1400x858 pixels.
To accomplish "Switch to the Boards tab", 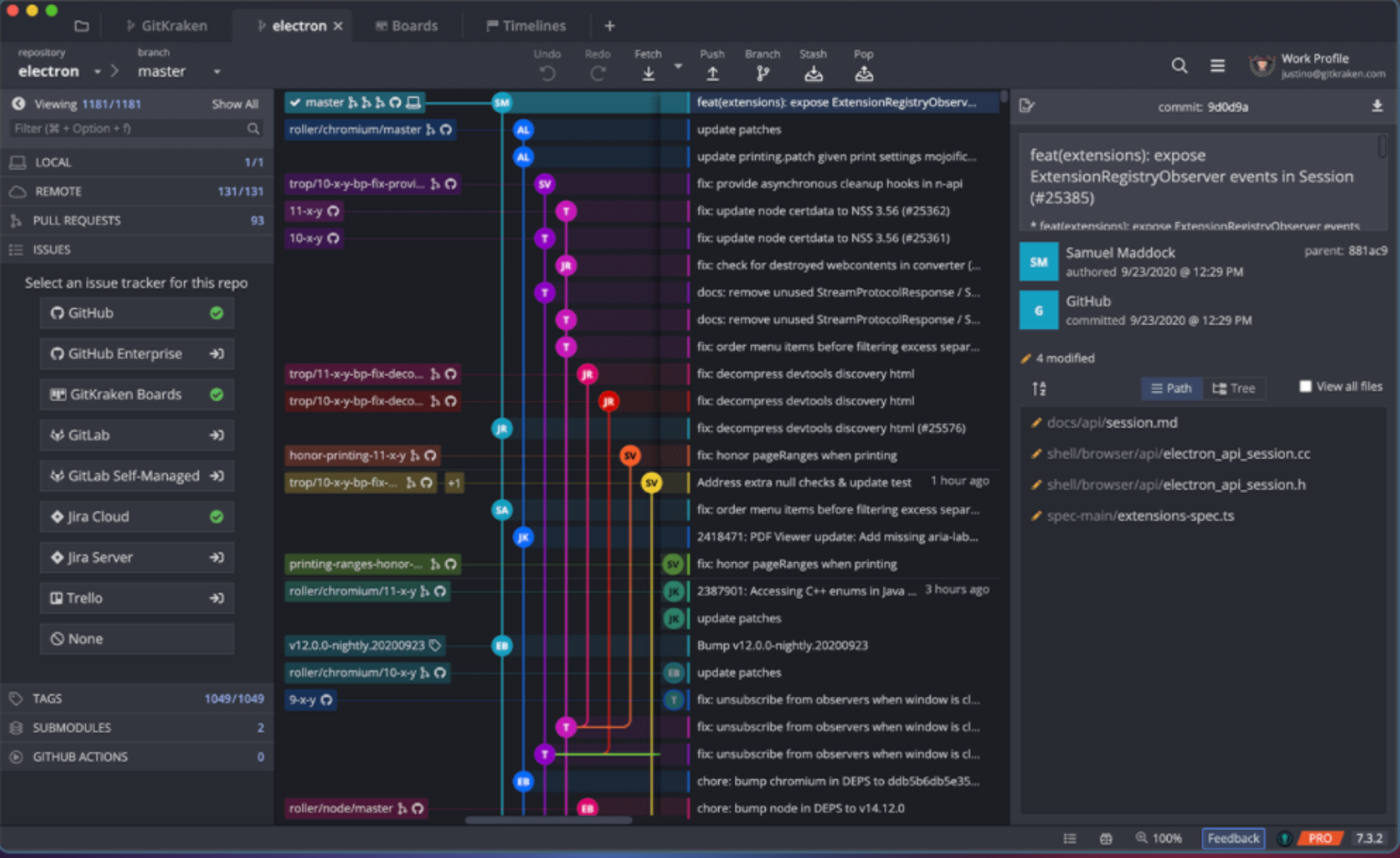I will click(x=408, y=25).
